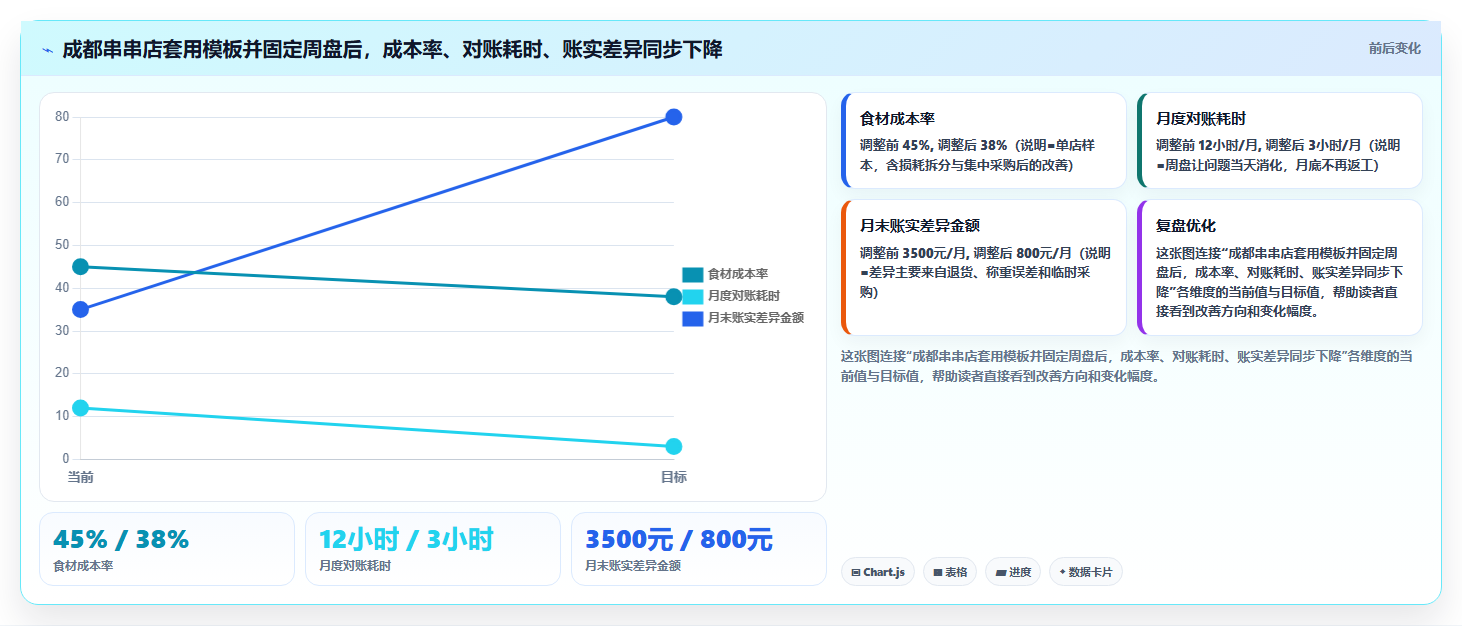Viewport: 1462px width, 626px height.
Task: Click the lightning icon beside the title
Action: pos(47,50)
